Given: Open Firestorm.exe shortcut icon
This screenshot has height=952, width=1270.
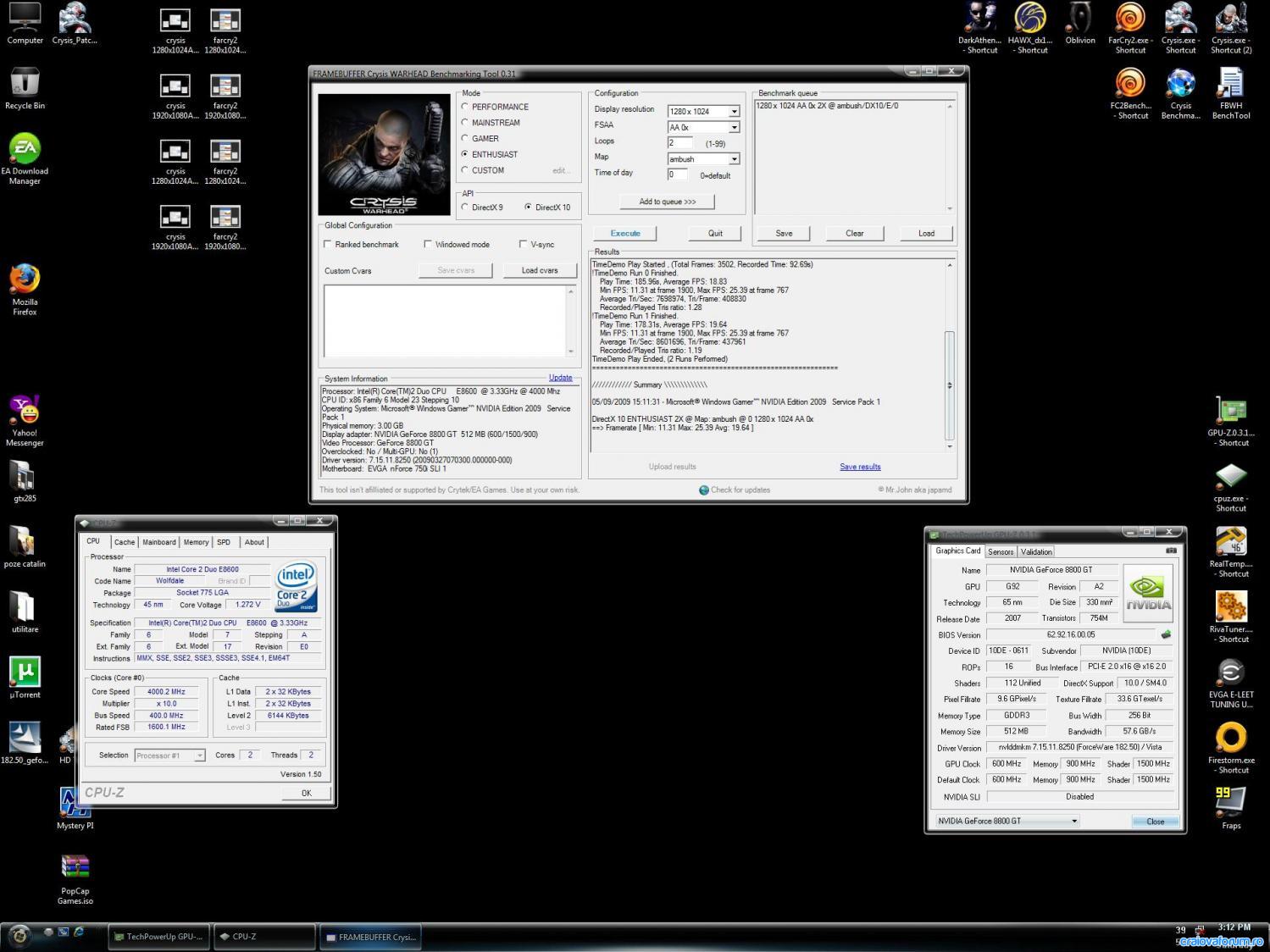Looking at the screenshot, I should pos(1231,749).
